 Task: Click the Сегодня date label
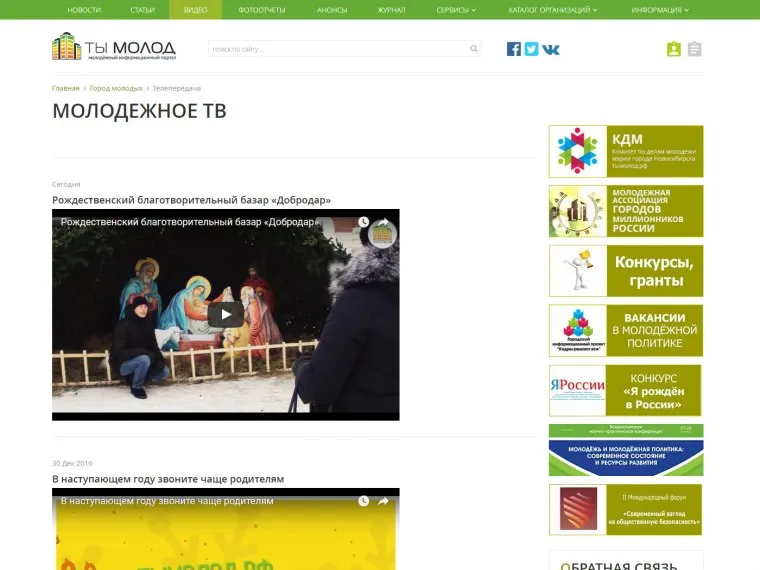point(66,184)
